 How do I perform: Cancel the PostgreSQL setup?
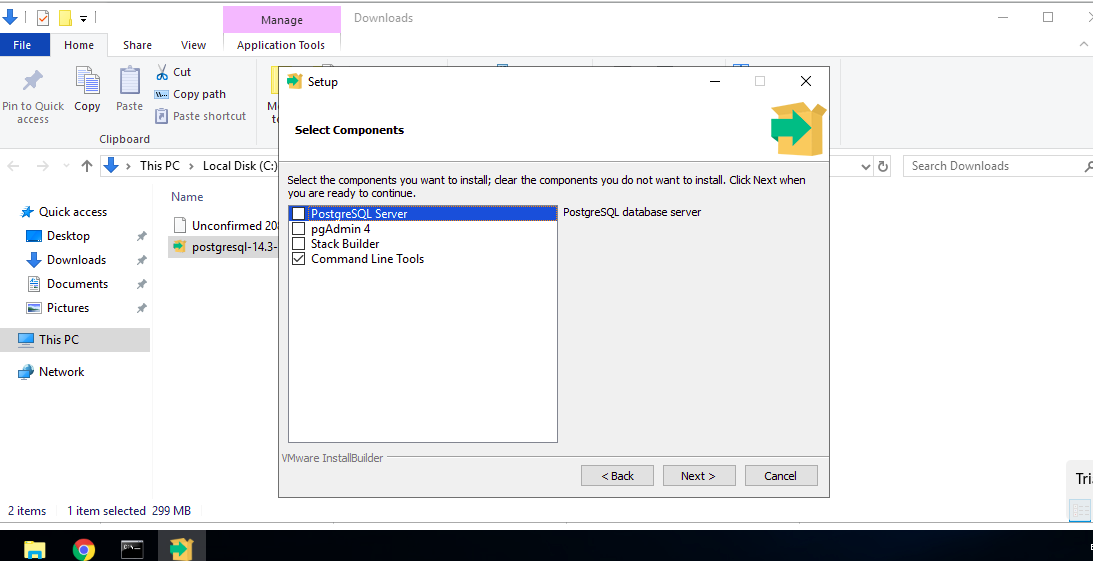pos(781,476)
